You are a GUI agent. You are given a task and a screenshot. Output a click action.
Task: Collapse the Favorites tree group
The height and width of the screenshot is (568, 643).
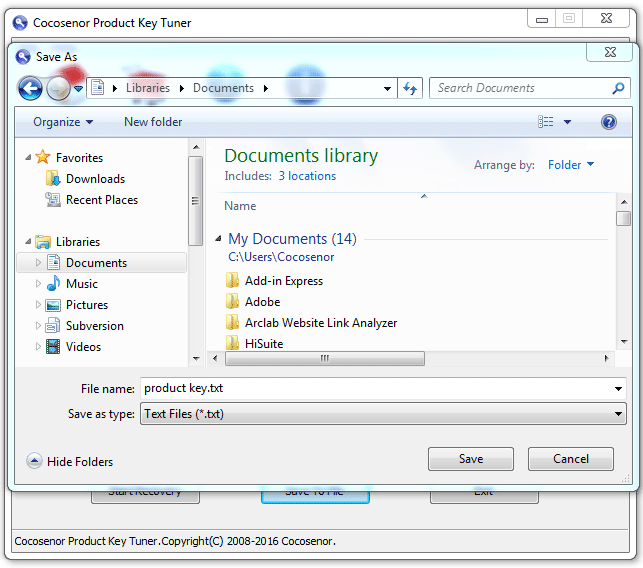tap(28, 157)
